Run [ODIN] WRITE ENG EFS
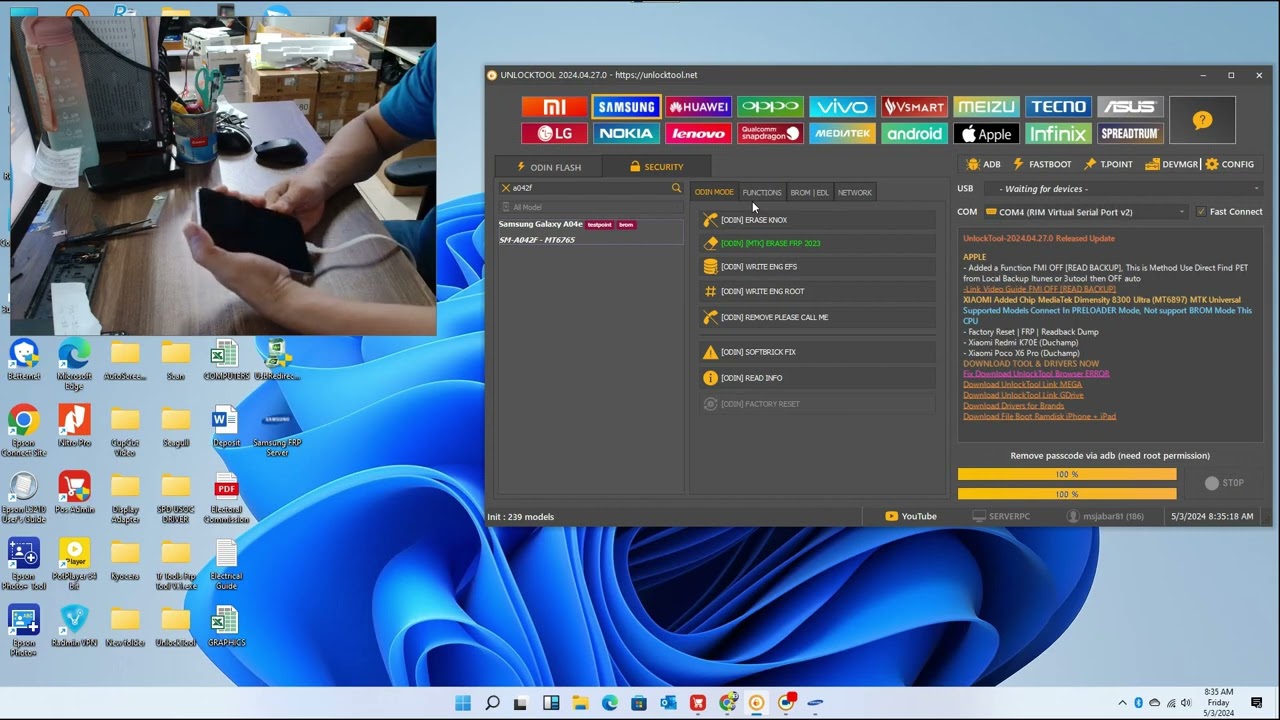Screen dimensions: 1280x720 818,267
